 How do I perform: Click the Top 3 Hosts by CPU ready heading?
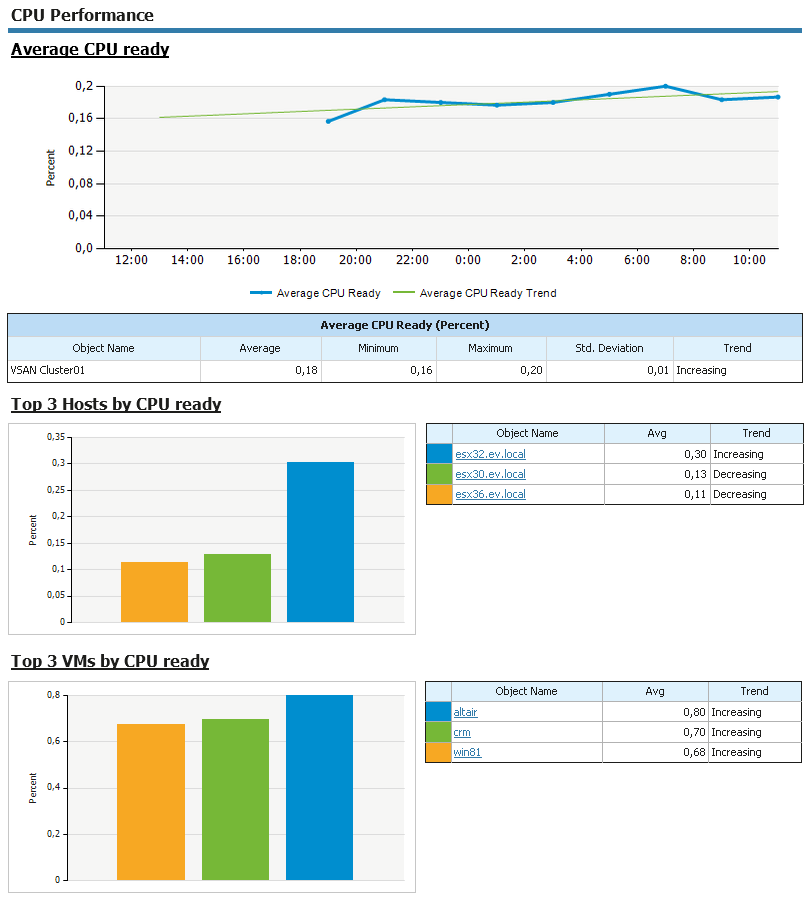point(116,404)
